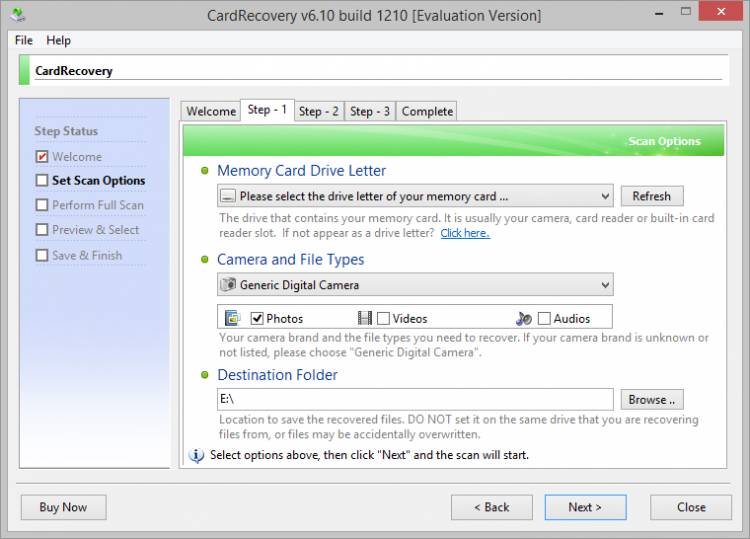Click the camera icon in camera type dropdown
This screenshot has width=750, height=539.
(x=228, y=285)
